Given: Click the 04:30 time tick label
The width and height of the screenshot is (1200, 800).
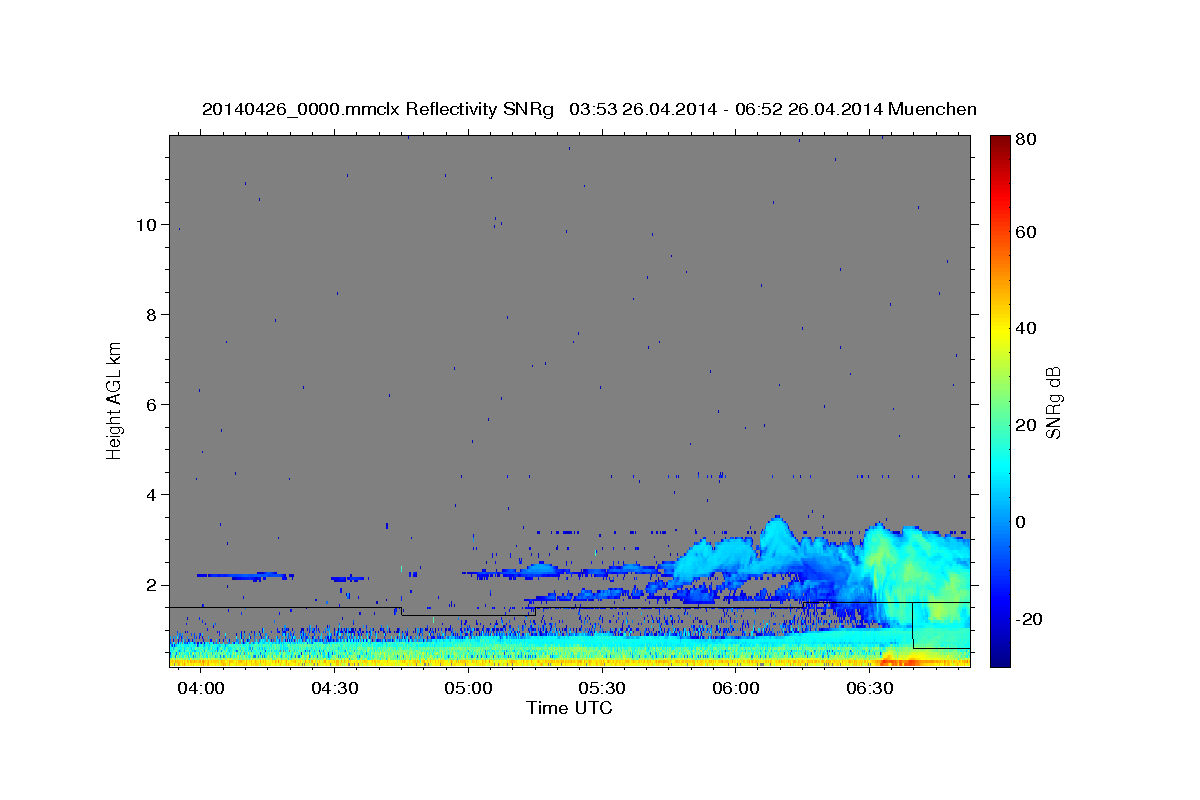Looking at the screenshot, I should click(336, 689).
